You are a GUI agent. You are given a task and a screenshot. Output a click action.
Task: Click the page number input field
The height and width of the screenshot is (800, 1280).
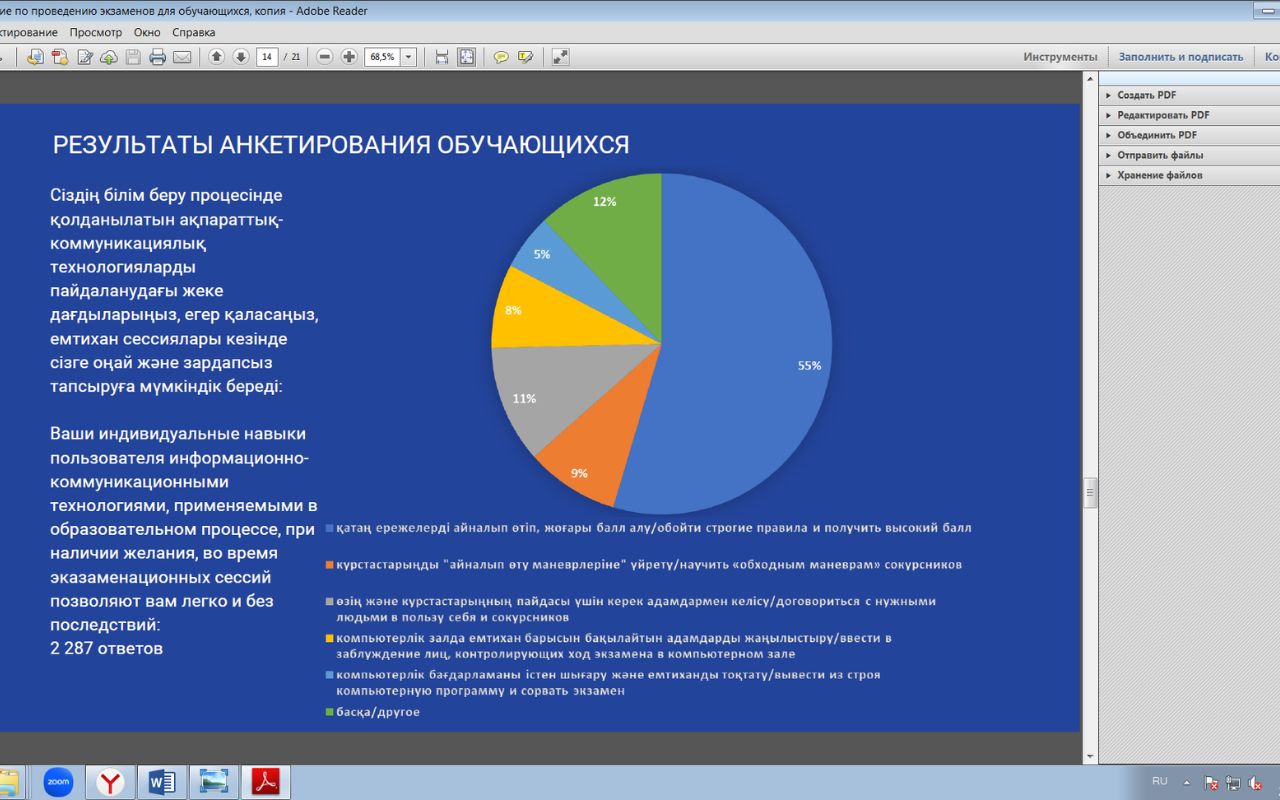point(267,57)
